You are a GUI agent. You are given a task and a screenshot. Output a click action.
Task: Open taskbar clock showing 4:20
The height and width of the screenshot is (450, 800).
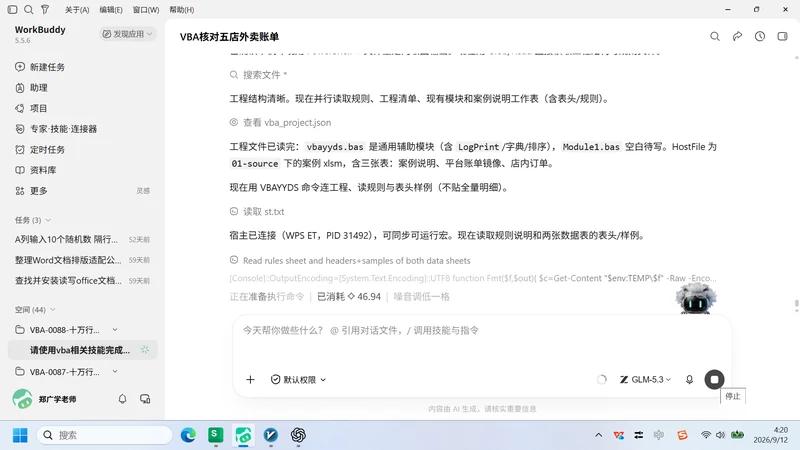click(x=771, y=435)
